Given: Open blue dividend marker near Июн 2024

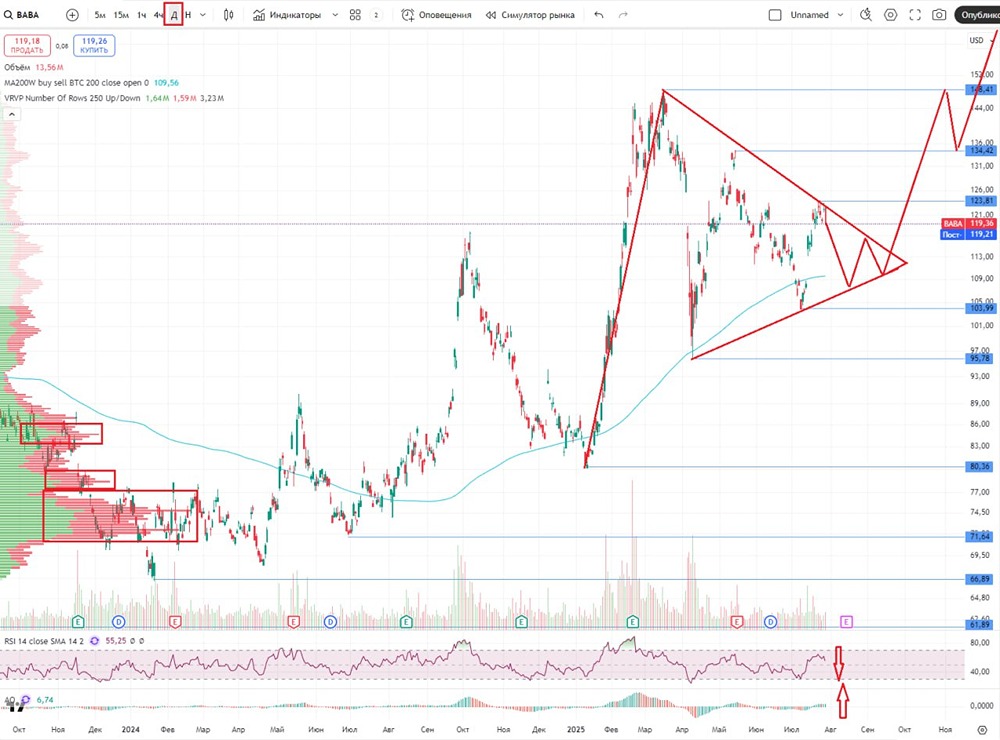Looking at the screenshot, I should coord(330,621).
